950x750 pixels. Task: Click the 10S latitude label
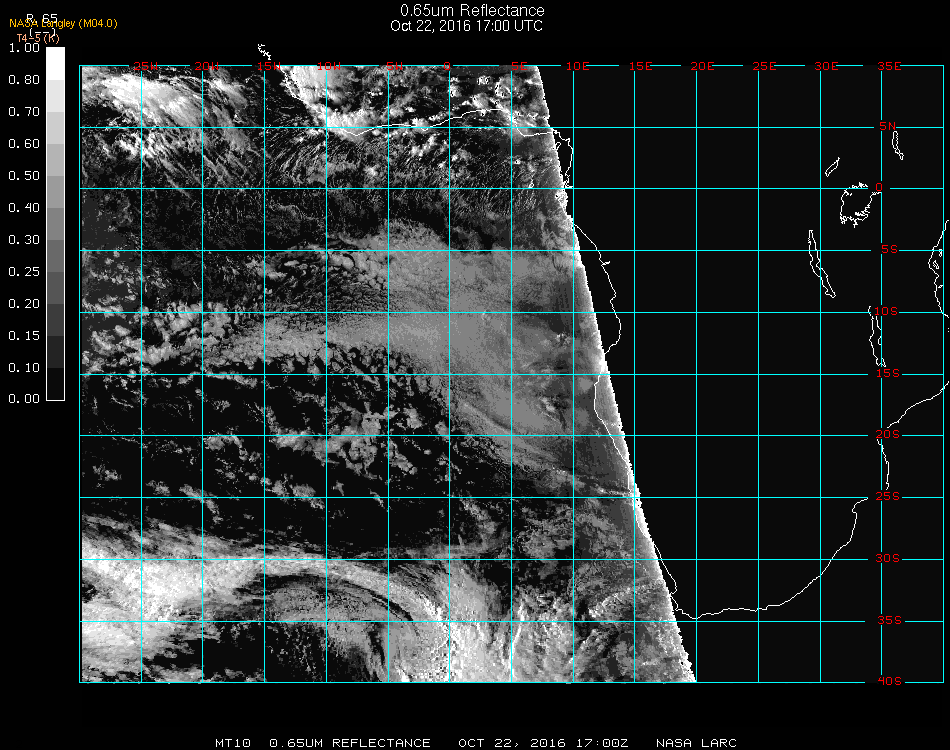887,312
